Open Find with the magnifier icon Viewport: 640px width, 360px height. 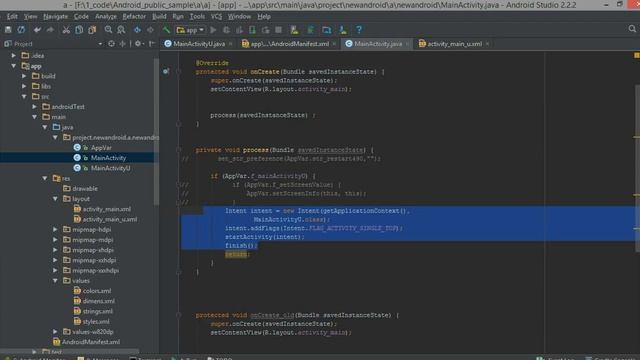(108, 29)
